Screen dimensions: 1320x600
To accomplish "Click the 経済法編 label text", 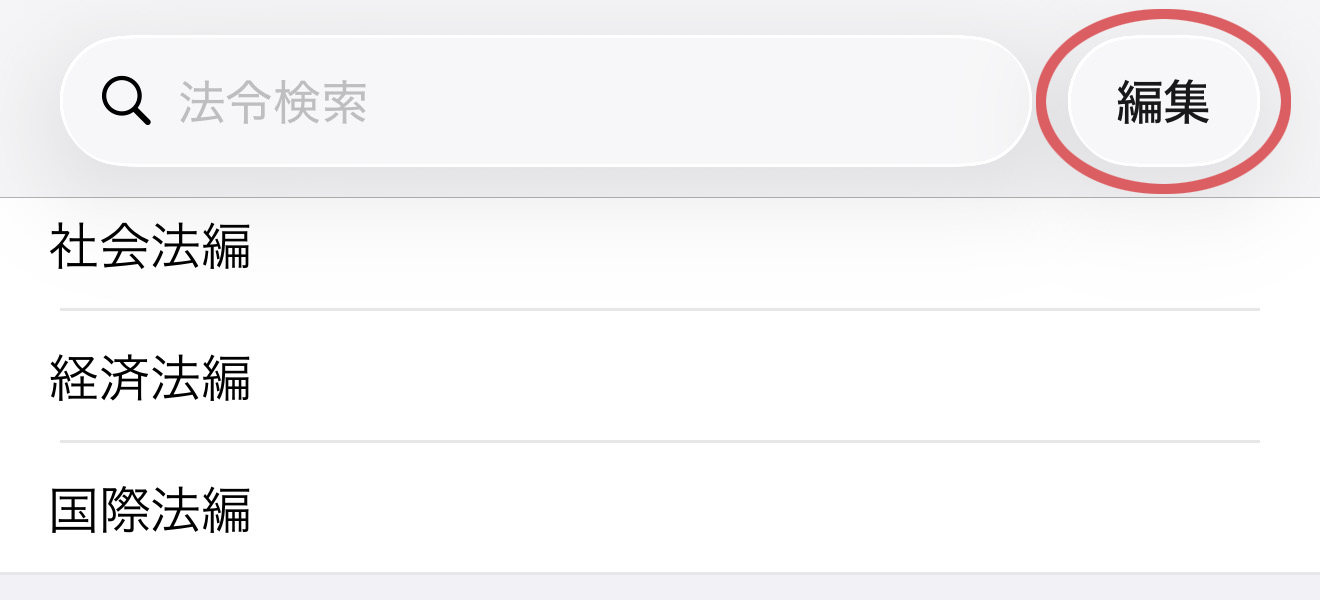I will pos(150,377).
